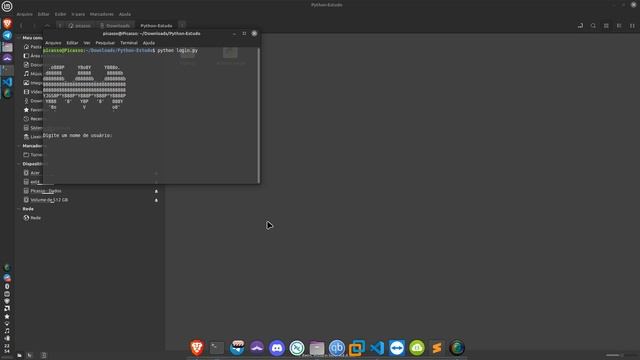
Task: Open the clock in the left panel
Action: pos(7,348)
